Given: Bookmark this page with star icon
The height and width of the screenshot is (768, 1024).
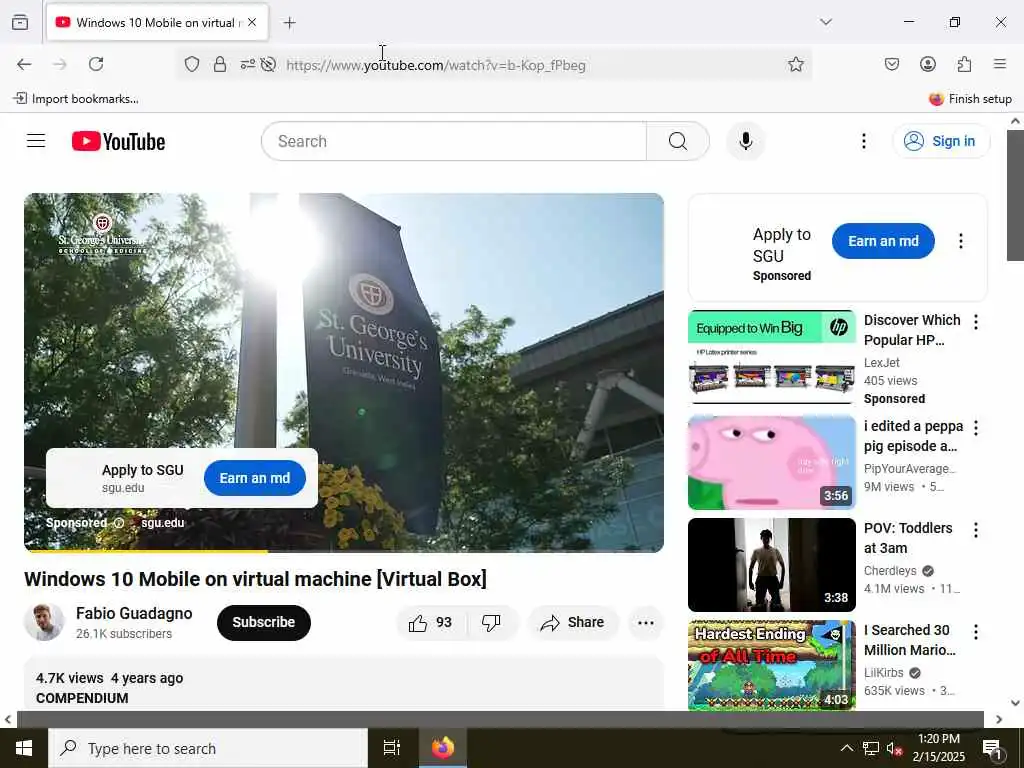Looking at the screenshot, I should point(795,64).
